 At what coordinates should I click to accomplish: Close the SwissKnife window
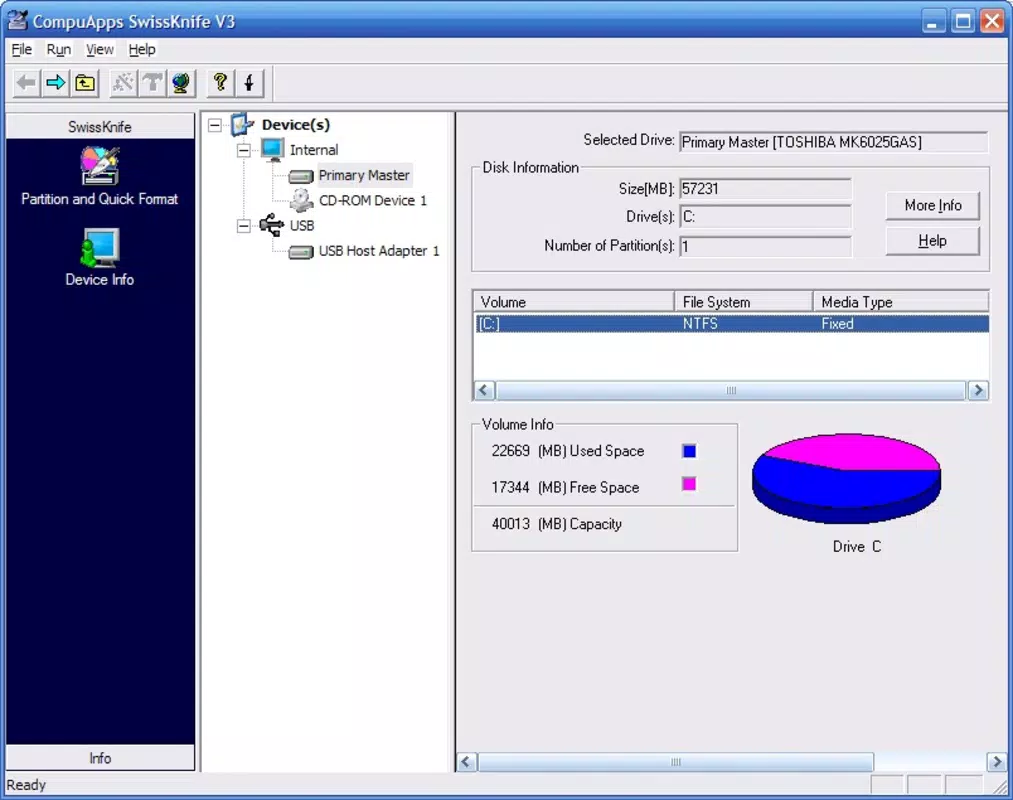(x=992, y=21)
